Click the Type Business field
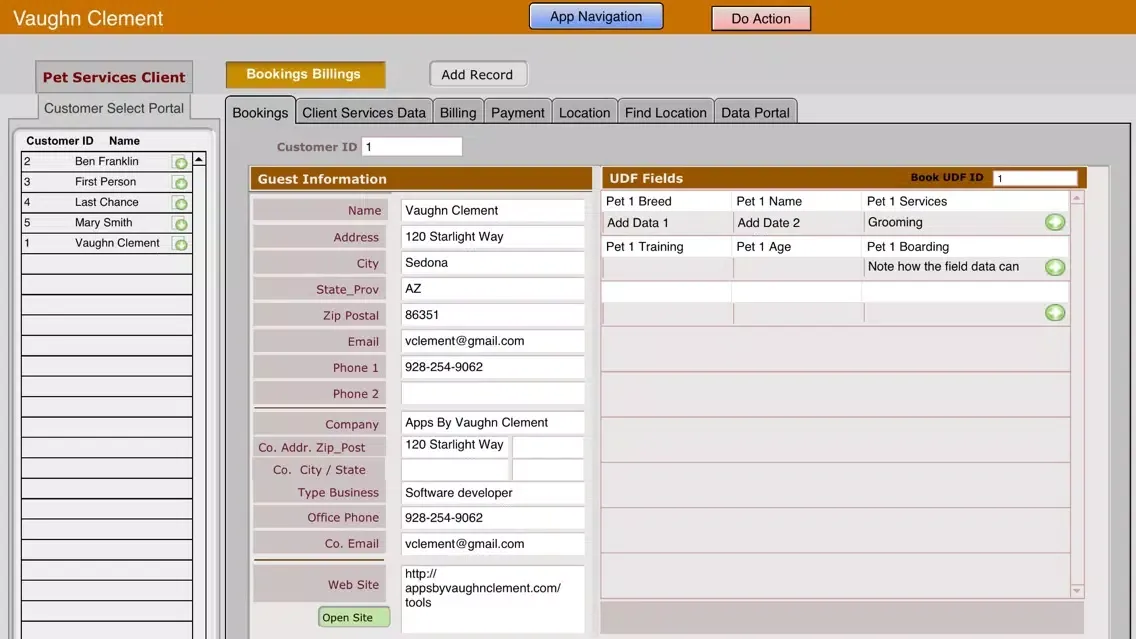Image resolution: width=1136 pixels, height=639 pixels. click(492, 493)
